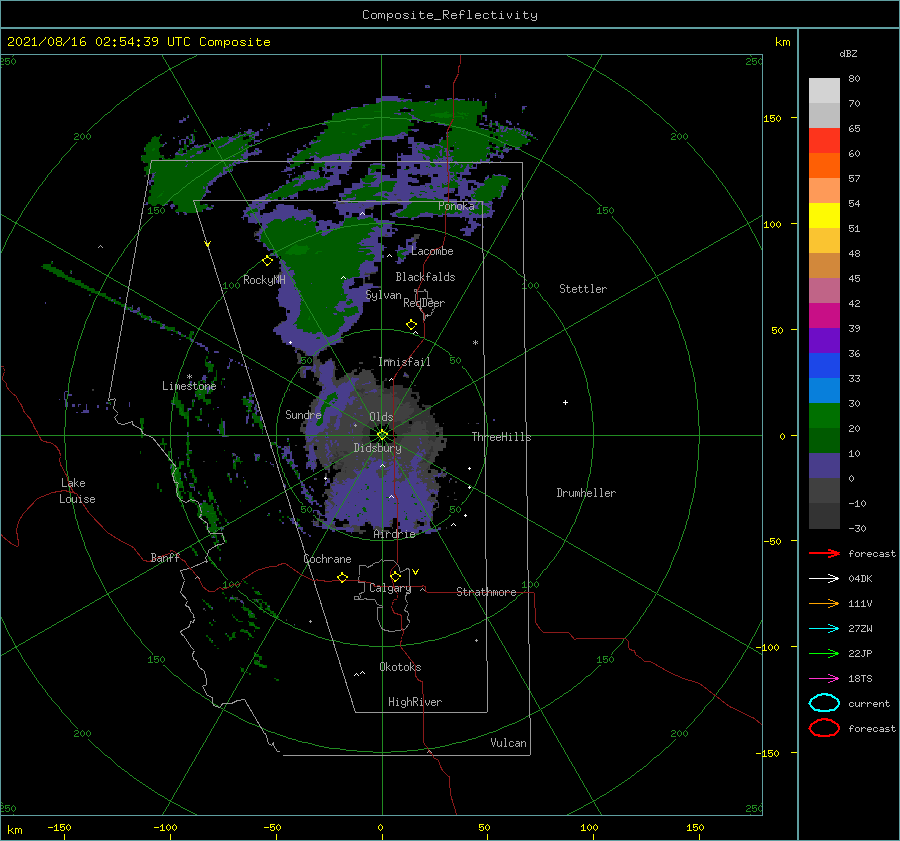This screenshot has width=900, height=841.
Task: Click the Lake Louise label
Action: [77, 491]
